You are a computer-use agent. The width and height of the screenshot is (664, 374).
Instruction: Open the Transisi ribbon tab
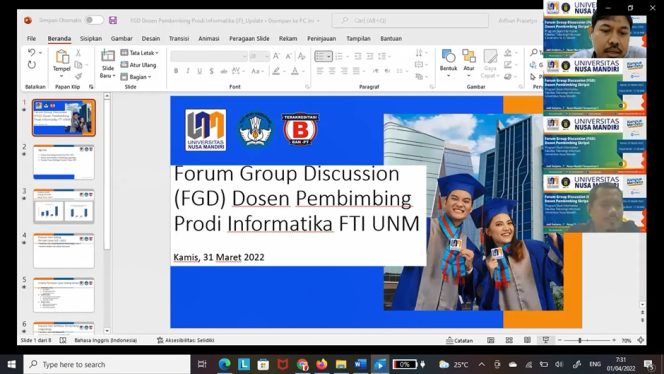click(179, 39)
